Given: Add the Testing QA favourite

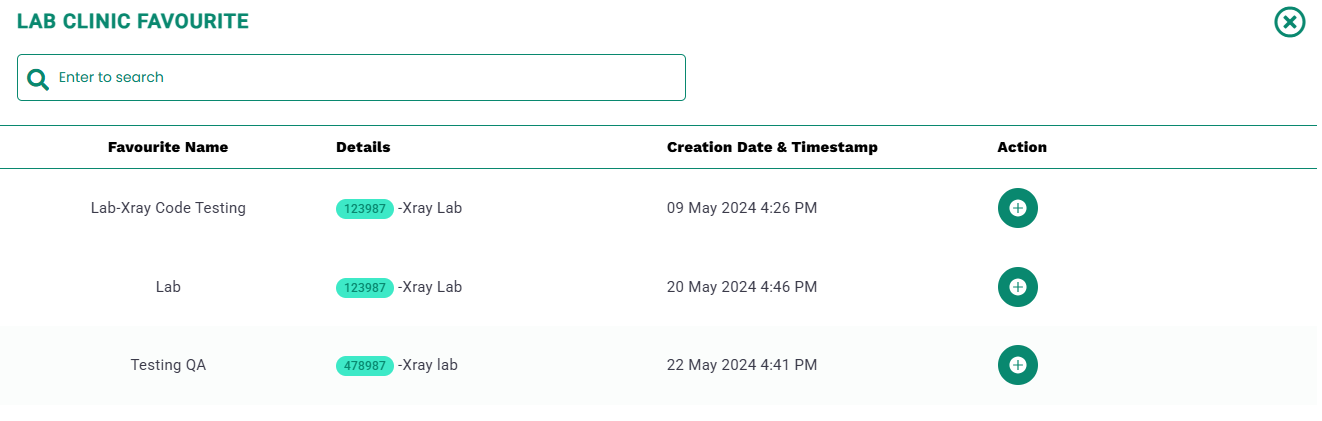Looking at the screenshot, I should [x=1017, y=365].
